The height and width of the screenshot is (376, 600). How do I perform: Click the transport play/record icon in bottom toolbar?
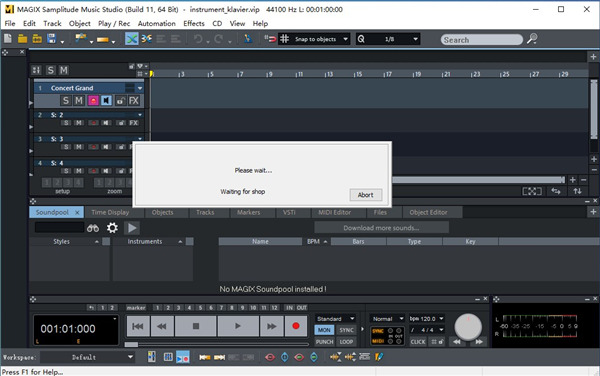(183, 357)
